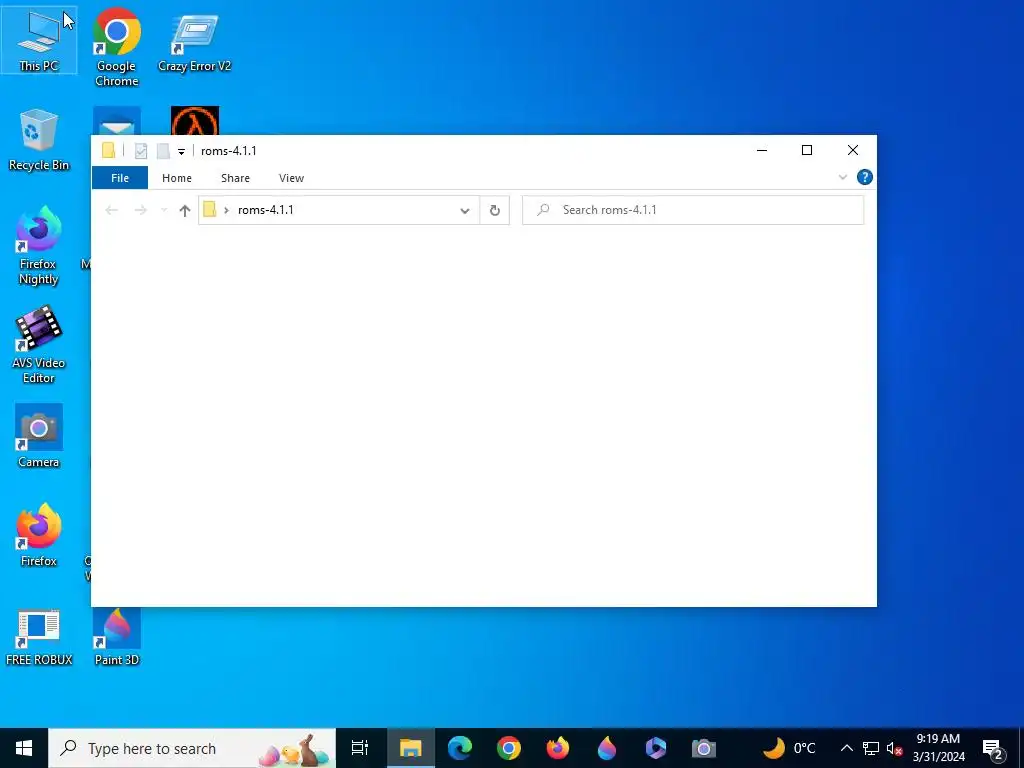Viewport: 1024px width, 768px height.
Task: Open Paint 3D from the taskbar
Action: tap(607, 748)
